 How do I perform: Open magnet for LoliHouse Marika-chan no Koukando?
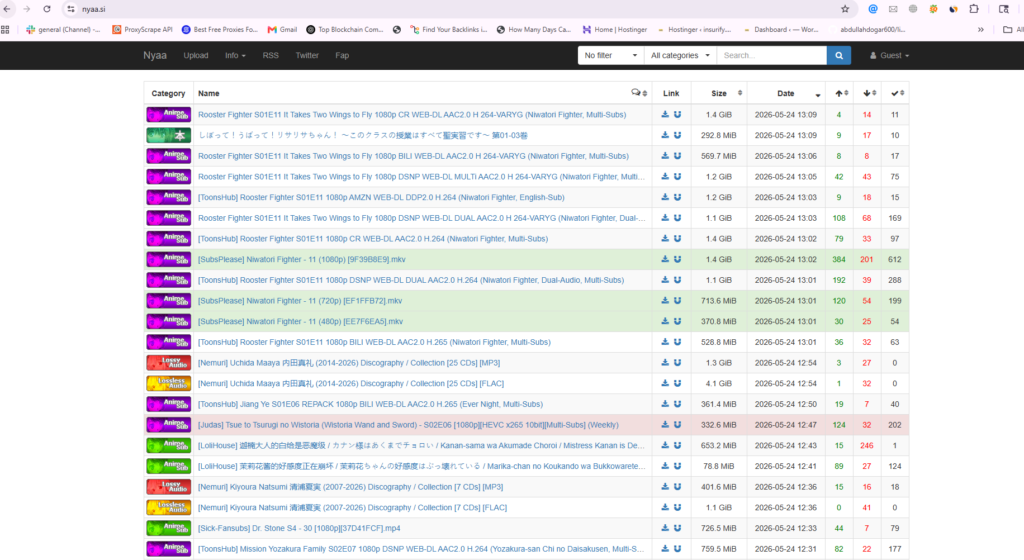pyautogui.click(x=677, y=466)
